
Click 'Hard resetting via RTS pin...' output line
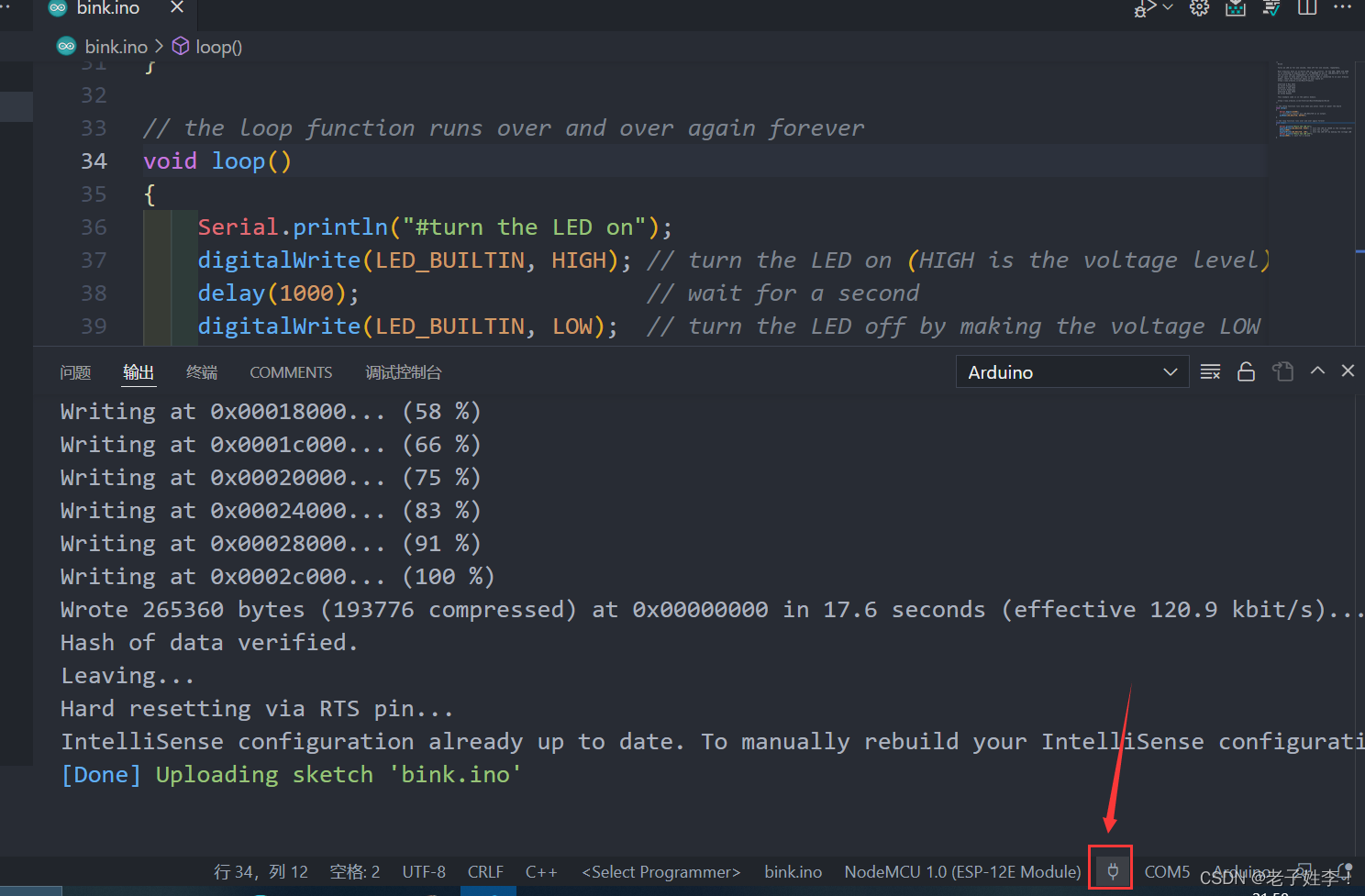(x=257, y=709)
